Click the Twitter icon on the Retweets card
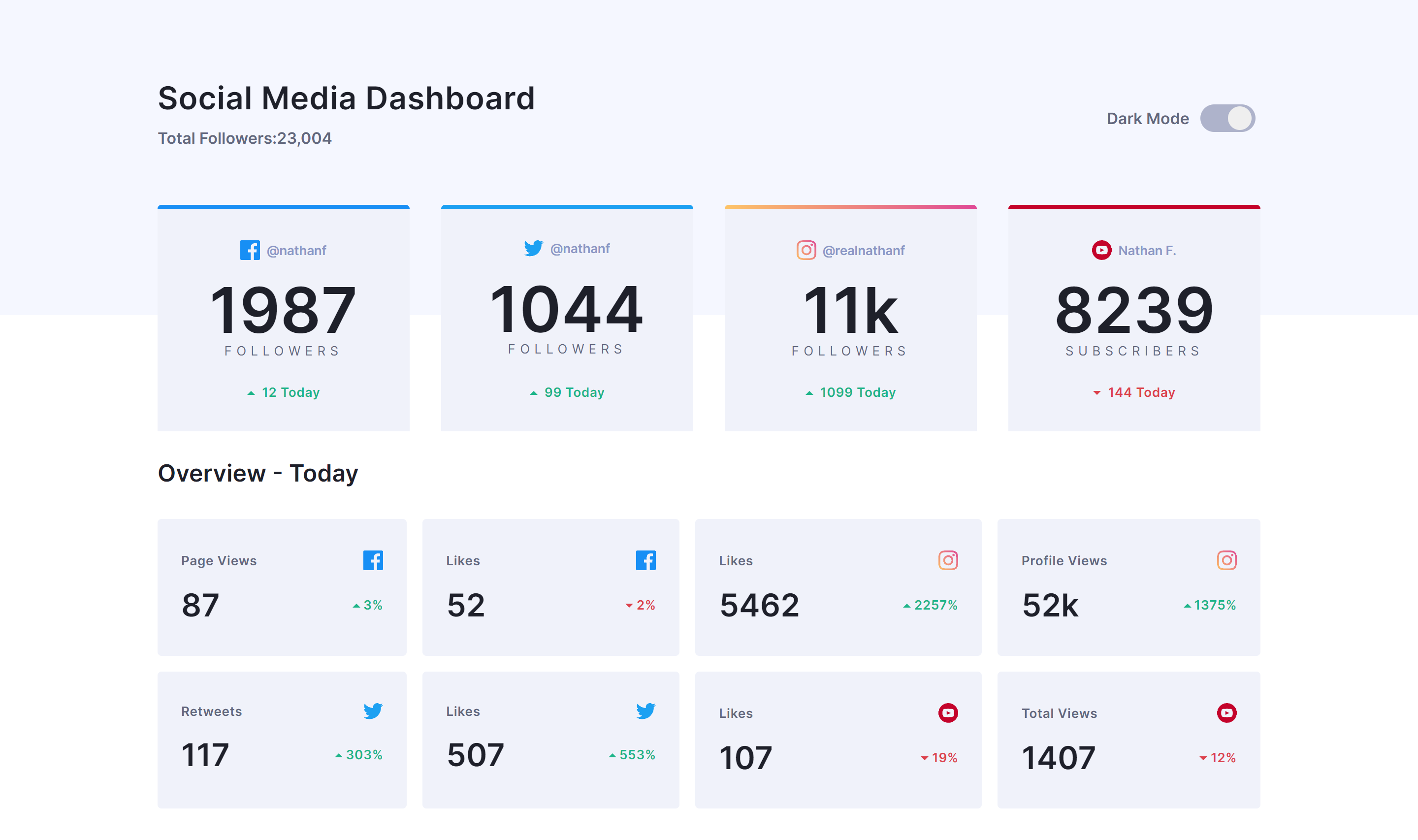This screenshot has width=1418, height=840. tap(373, 711)
